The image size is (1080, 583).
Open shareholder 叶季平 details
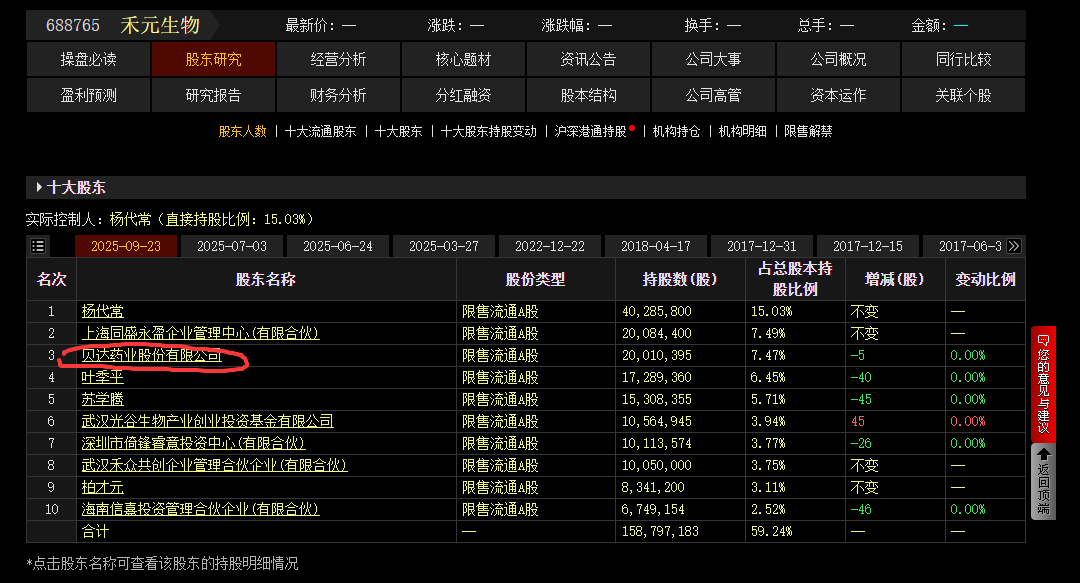point(103,378)
